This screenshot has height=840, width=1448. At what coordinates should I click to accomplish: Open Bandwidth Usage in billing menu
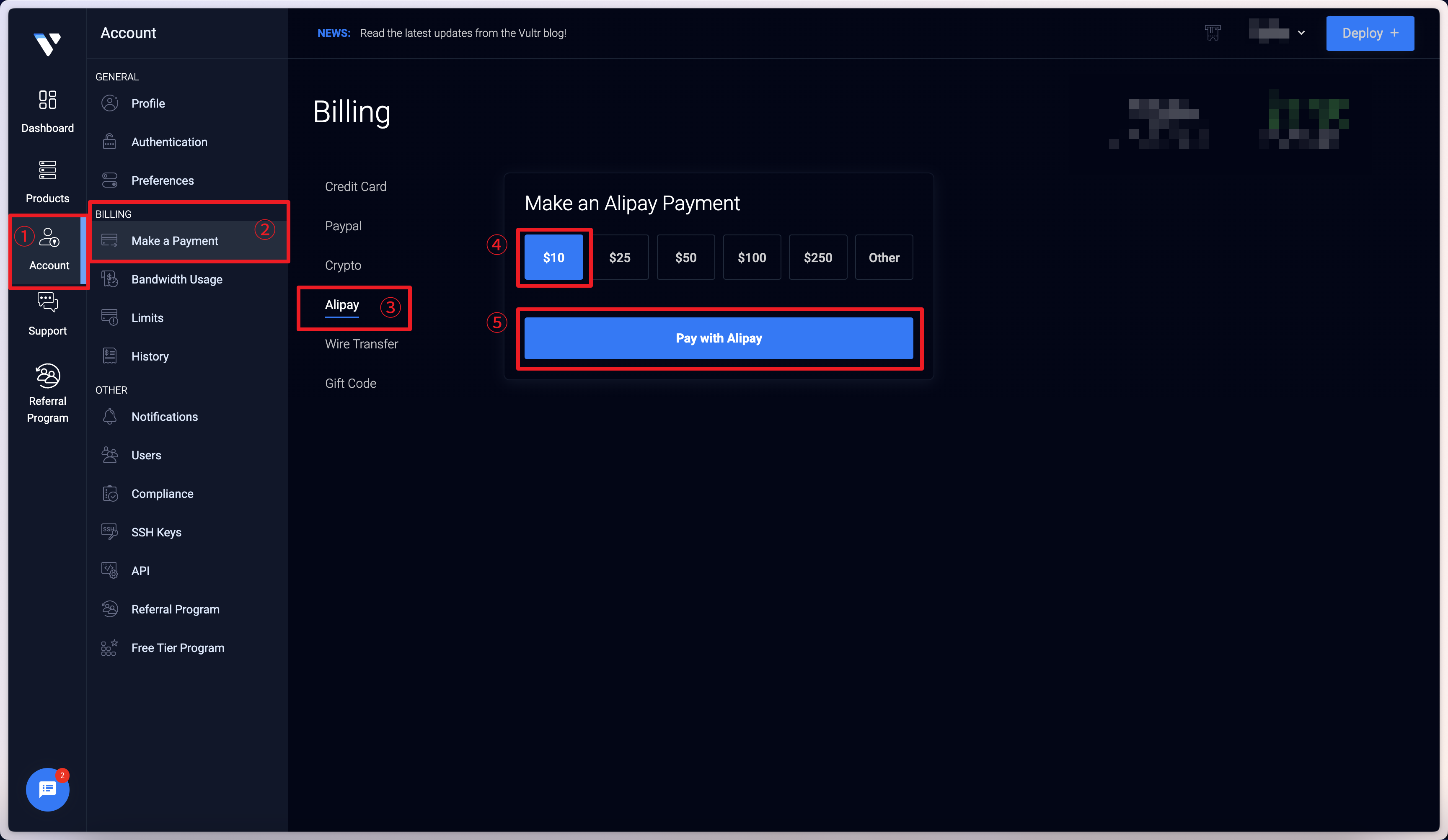(176, 280)
